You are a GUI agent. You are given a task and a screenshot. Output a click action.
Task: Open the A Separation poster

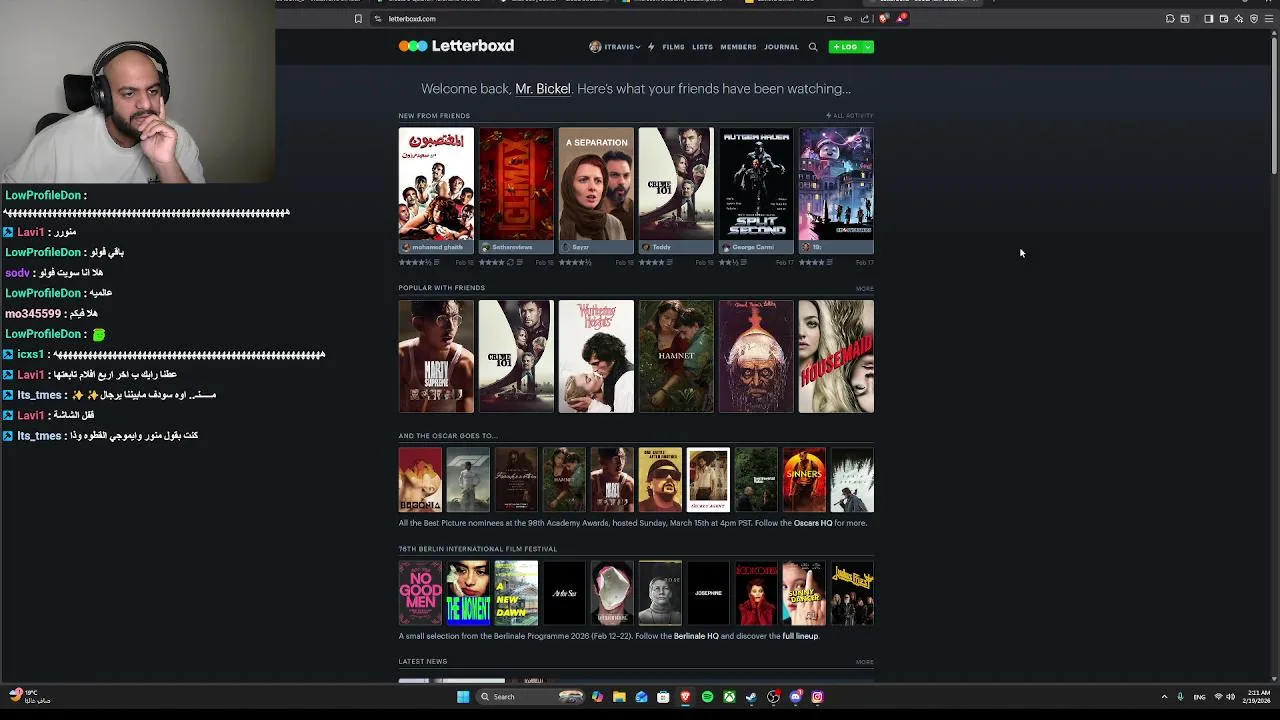(596, 184)
